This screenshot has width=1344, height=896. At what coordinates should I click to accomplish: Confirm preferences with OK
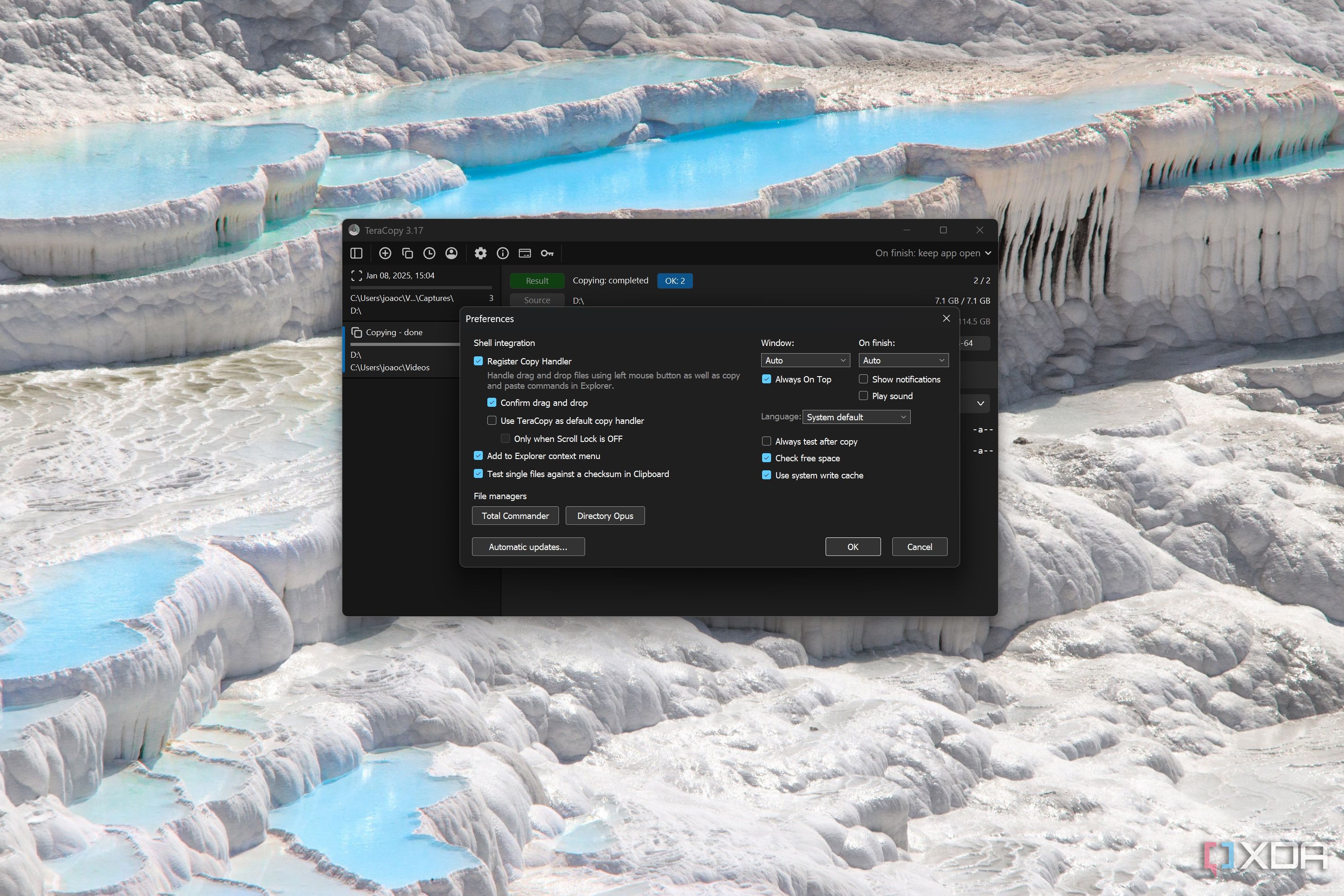853,547
